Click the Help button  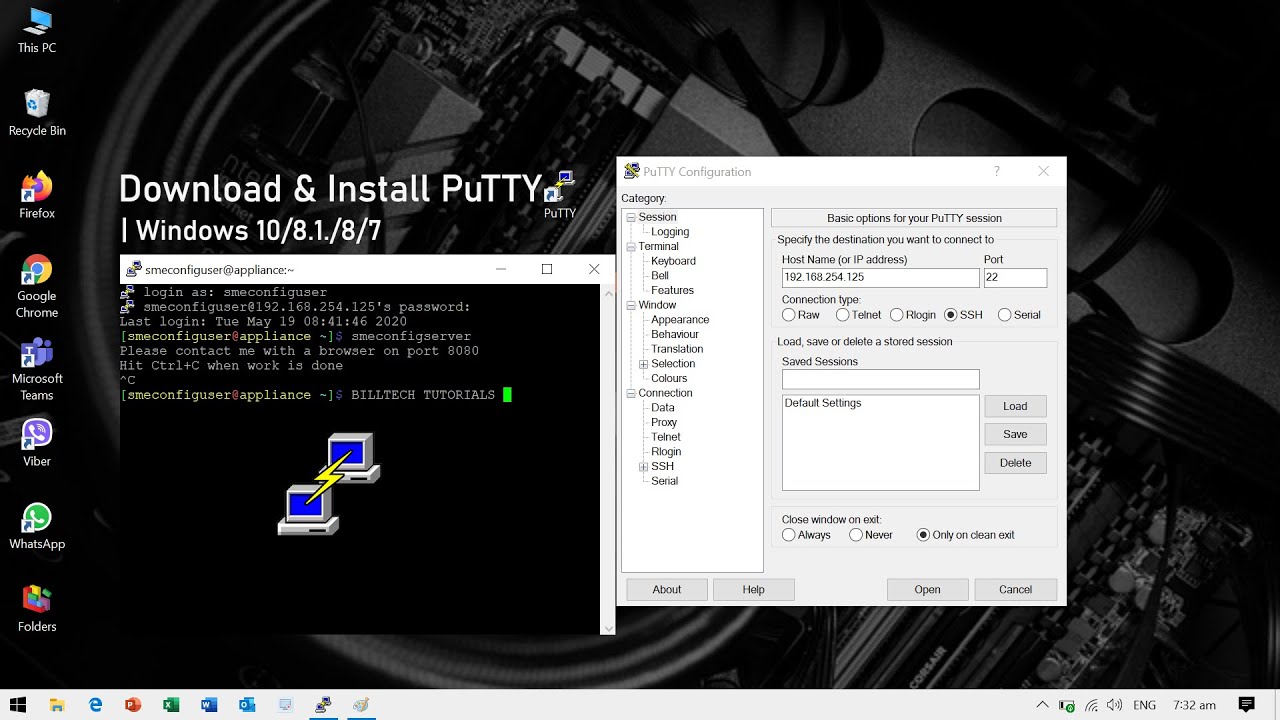pyautogui.click(x=753, y=589)
